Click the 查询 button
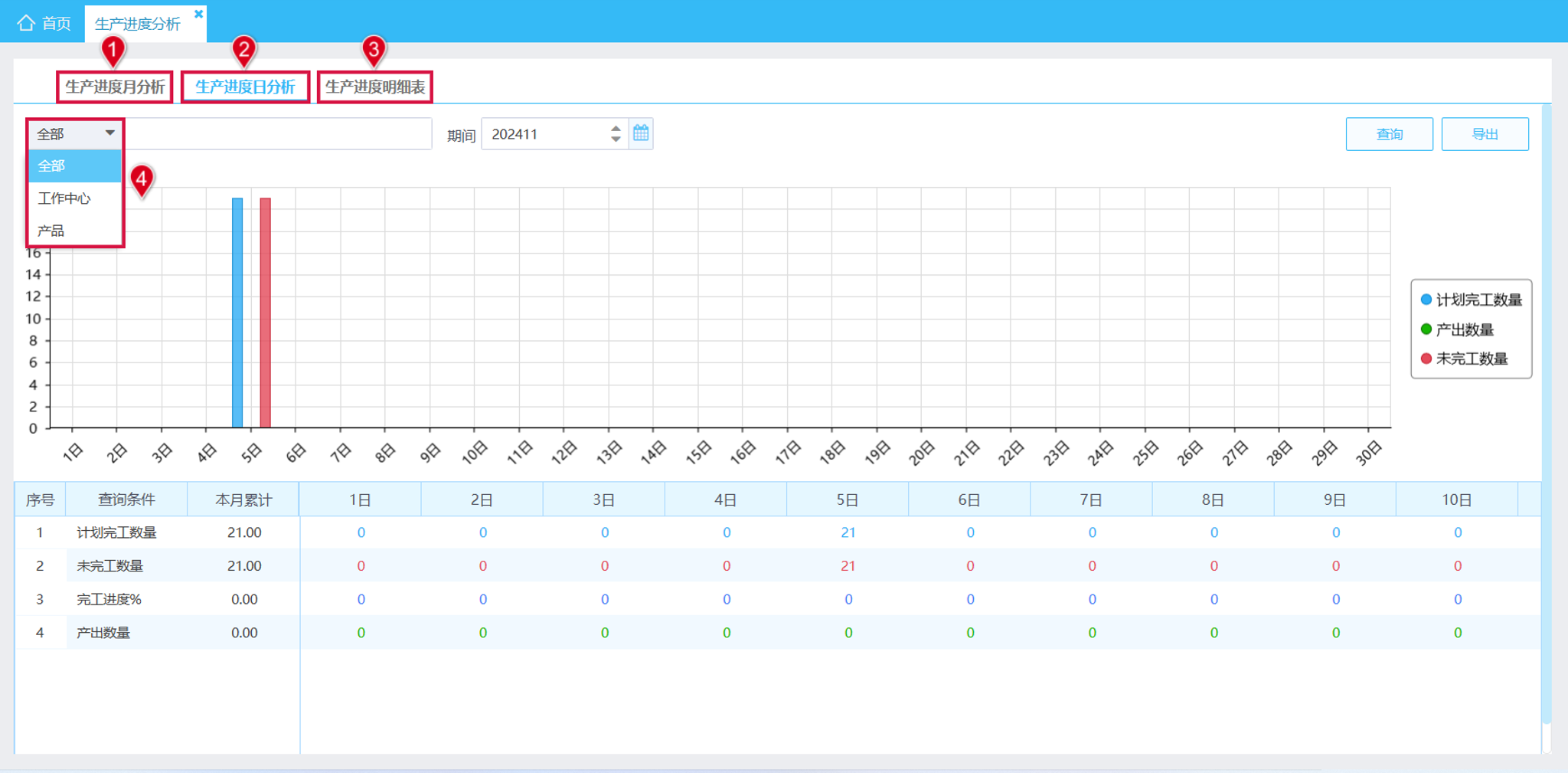Viewport: 1568px width, 773px height. [x=1389, y=134]
